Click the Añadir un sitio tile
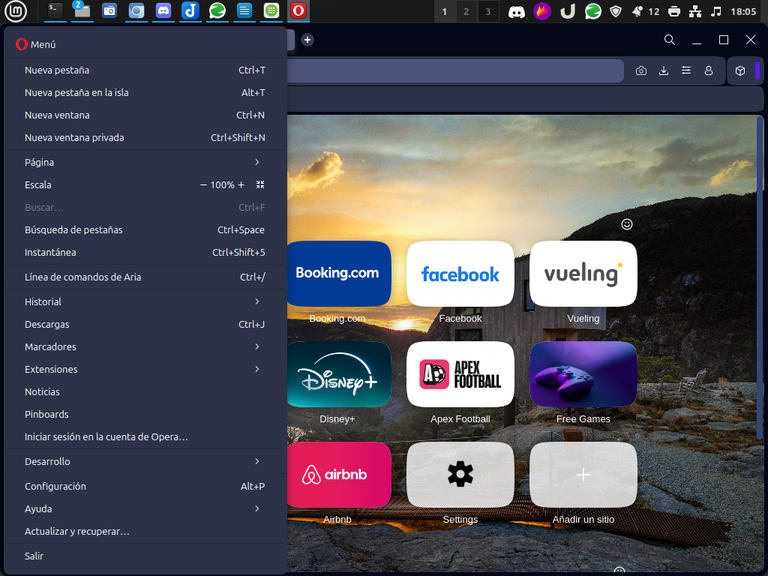Viewport: 768px width, 576px height. coord(583,475)
